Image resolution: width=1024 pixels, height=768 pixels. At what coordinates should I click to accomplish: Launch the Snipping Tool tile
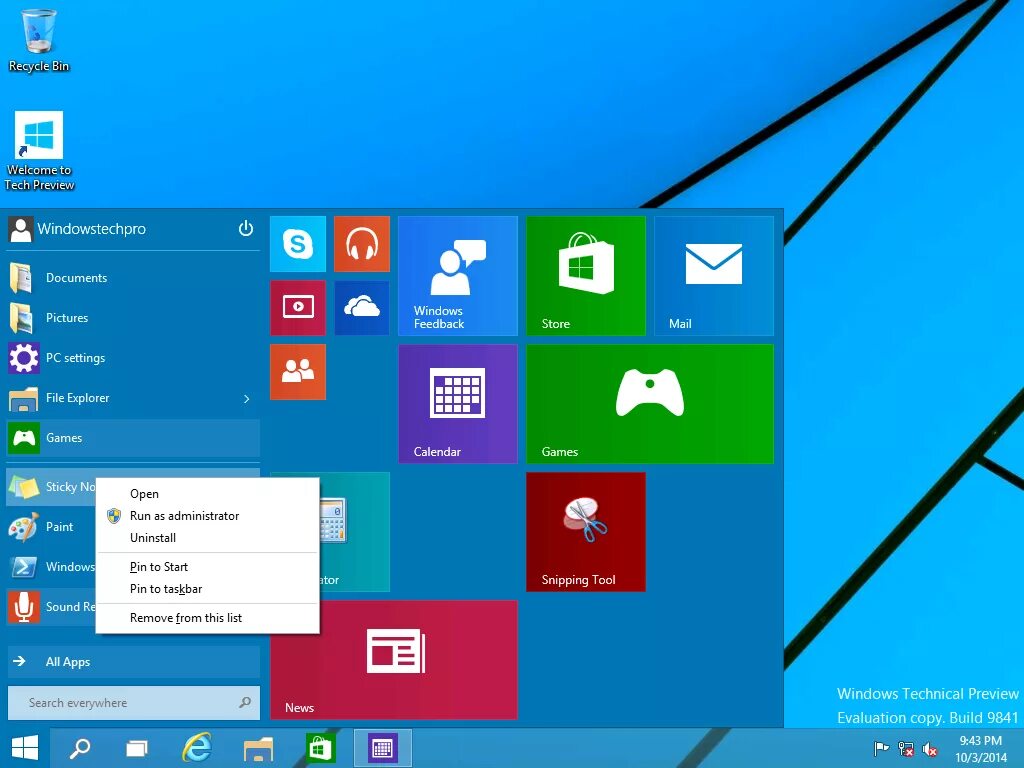(586, 532)
